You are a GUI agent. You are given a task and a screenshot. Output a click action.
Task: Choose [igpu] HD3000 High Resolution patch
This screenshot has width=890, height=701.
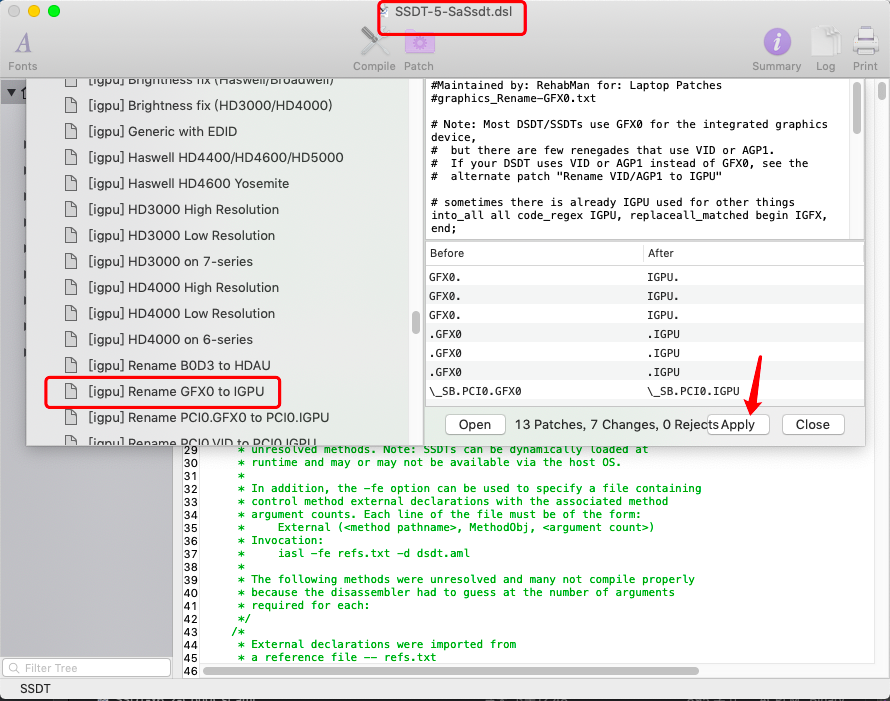coord(183,209)
